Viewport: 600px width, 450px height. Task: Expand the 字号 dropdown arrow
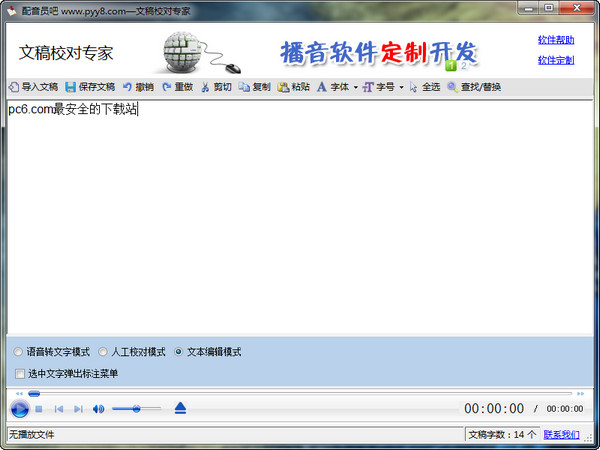click(x=401, y=88)
